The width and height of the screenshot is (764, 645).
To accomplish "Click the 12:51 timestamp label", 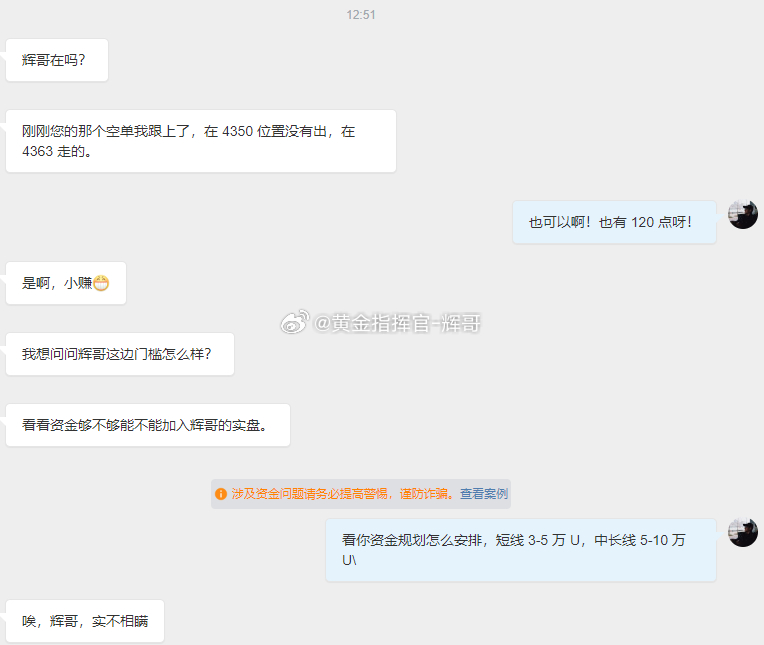I will 361,15.
